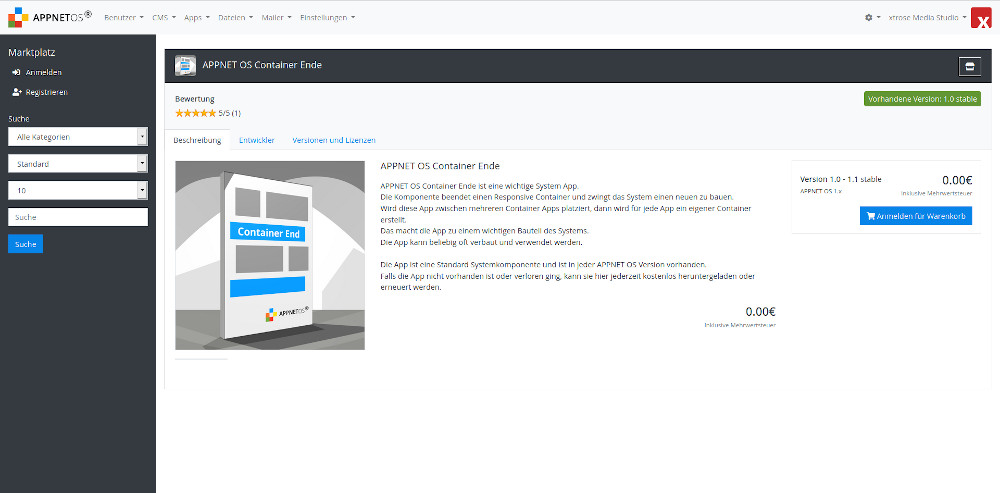Open the CMS menu

click(164, 18)
